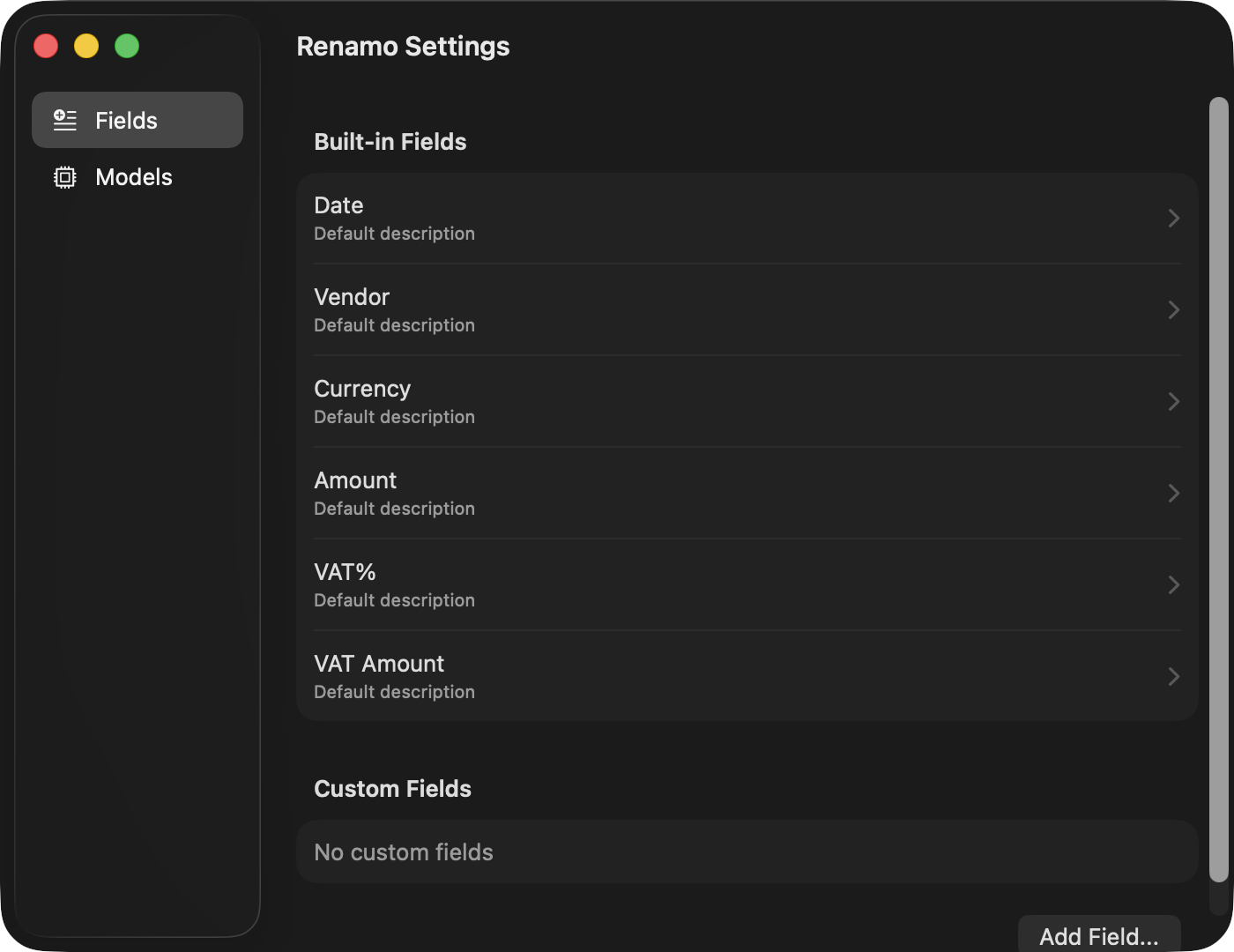The image size is (1234, 952).
Task: Expand the Vendor field chevron
Action: (1173, 309)
